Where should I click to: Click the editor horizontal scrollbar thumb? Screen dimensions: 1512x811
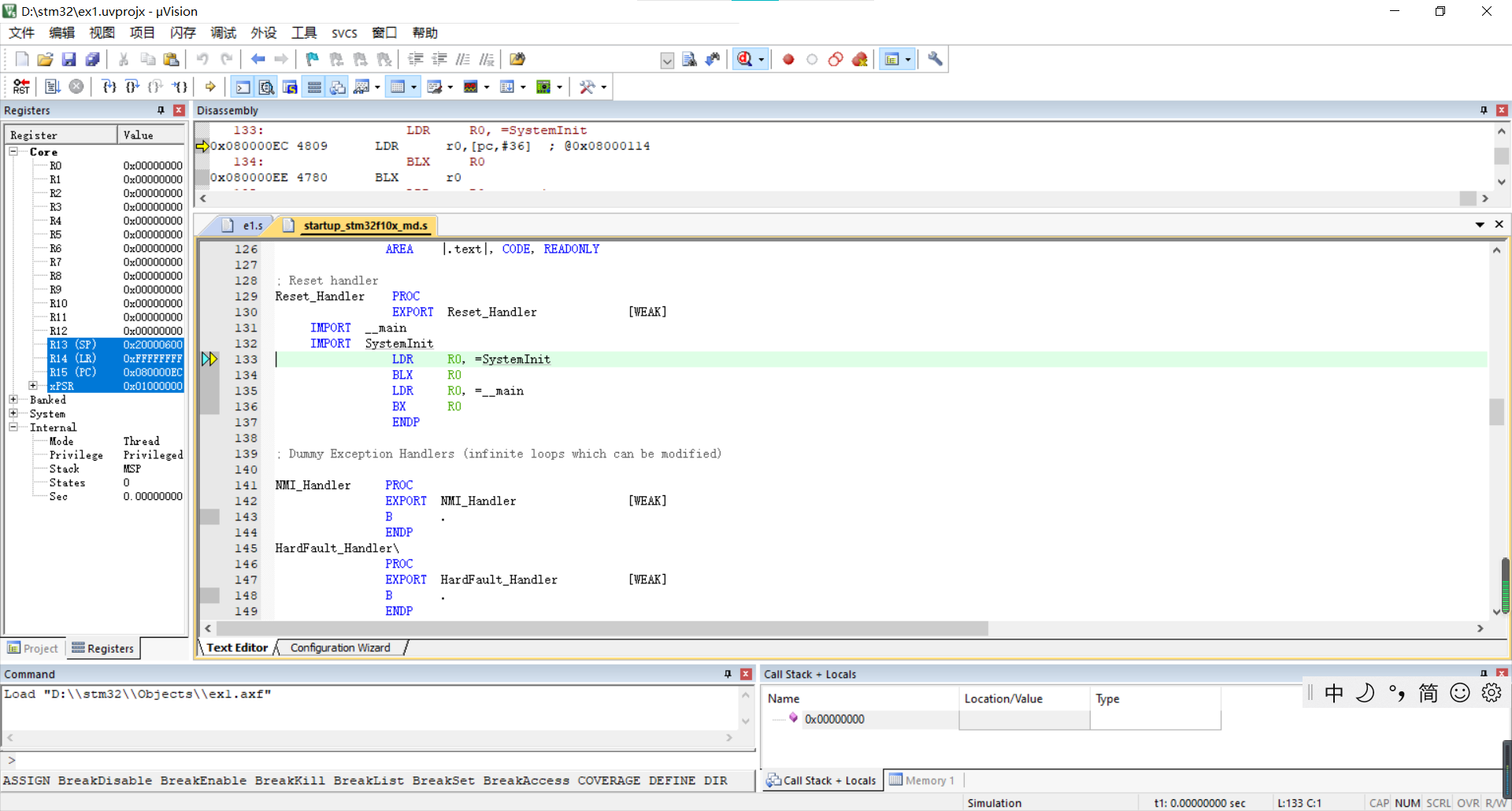[602, 628]
